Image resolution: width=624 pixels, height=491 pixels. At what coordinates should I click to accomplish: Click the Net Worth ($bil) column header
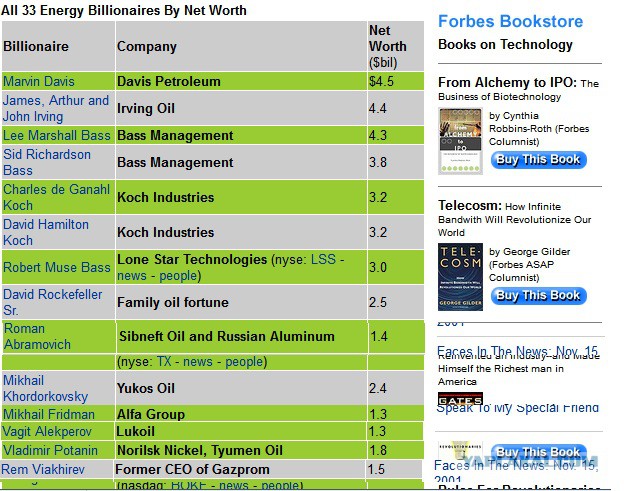click(396, 46)
